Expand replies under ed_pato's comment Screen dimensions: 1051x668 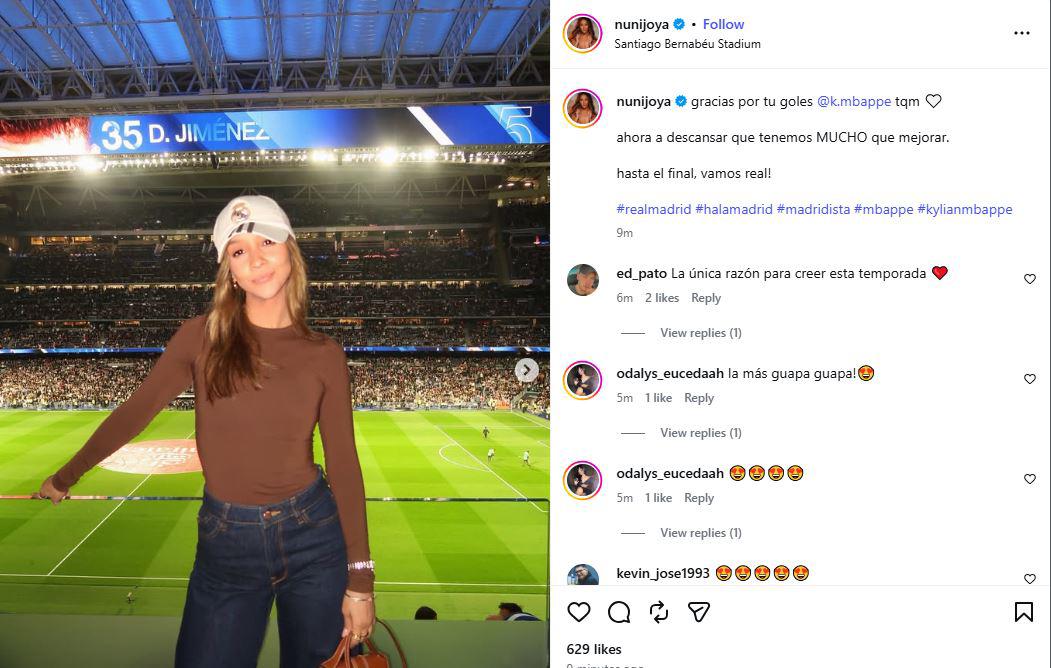[x=700, y=332]
